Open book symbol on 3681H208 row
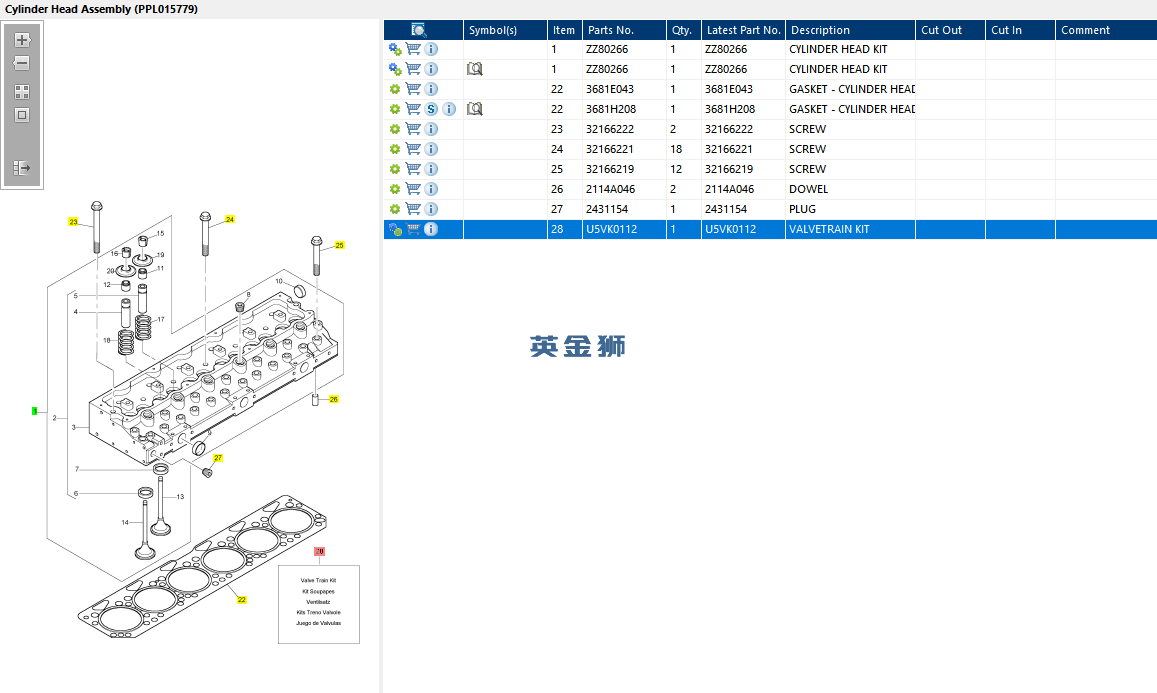Screen dimensions: 1157x693 [474, 108]
